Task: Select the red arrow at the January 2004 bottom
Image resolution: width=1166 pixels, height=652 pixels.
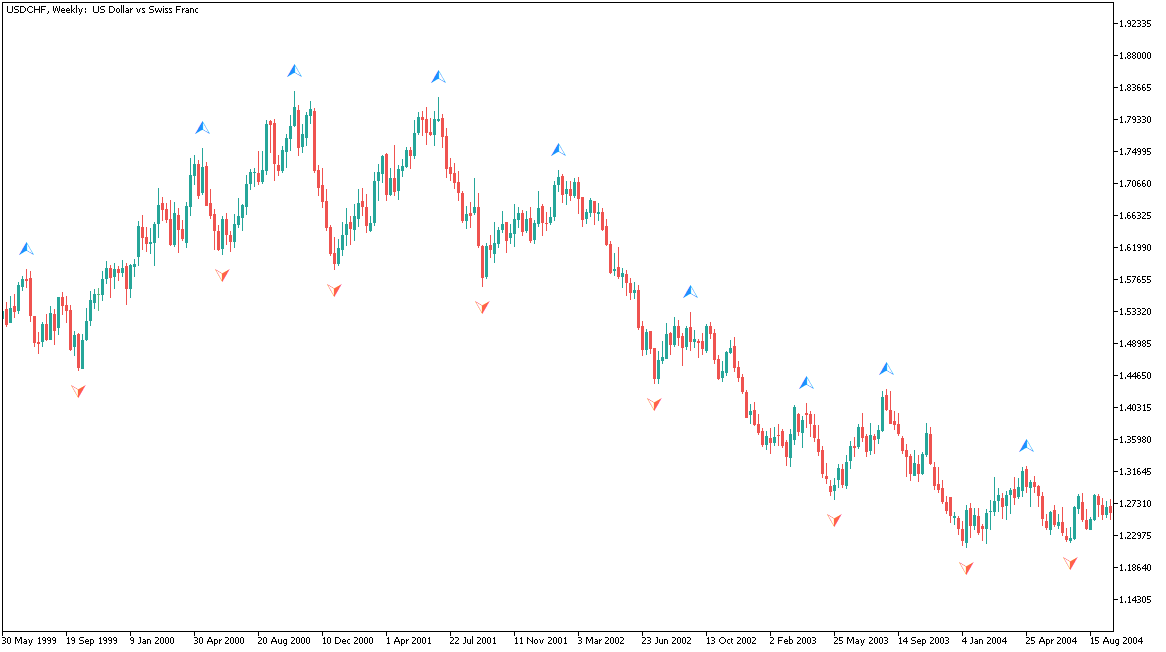Action: [966, 568]
